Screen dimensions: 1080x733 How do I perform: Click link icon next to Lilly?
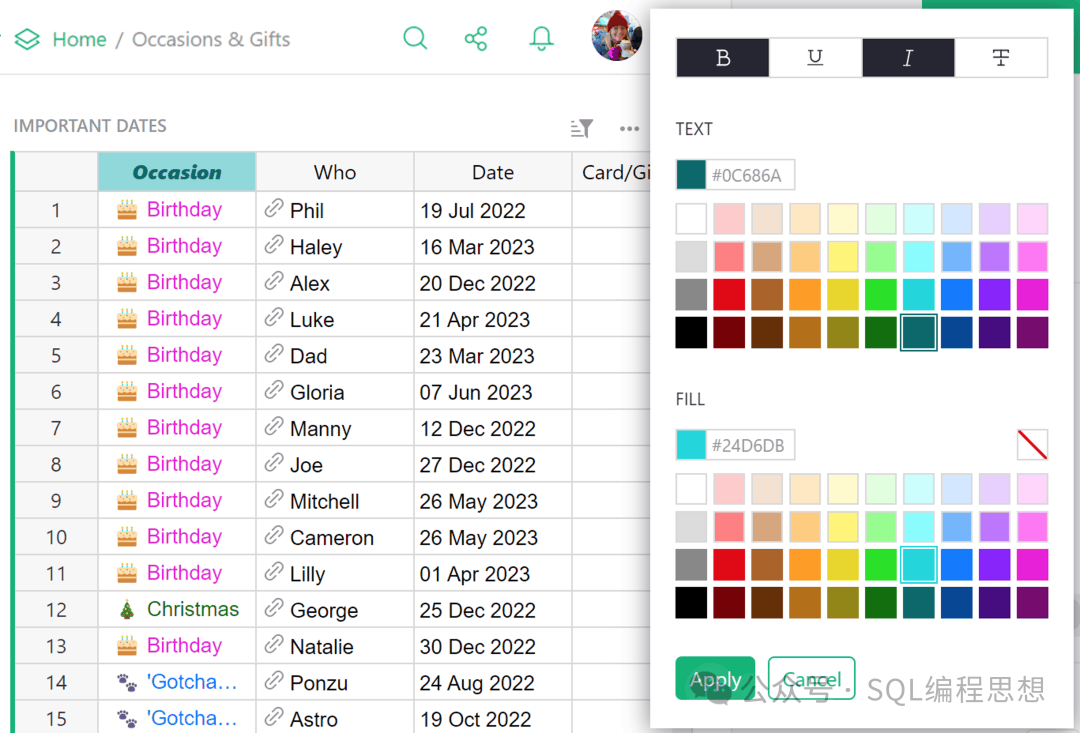tap(274, 572)
